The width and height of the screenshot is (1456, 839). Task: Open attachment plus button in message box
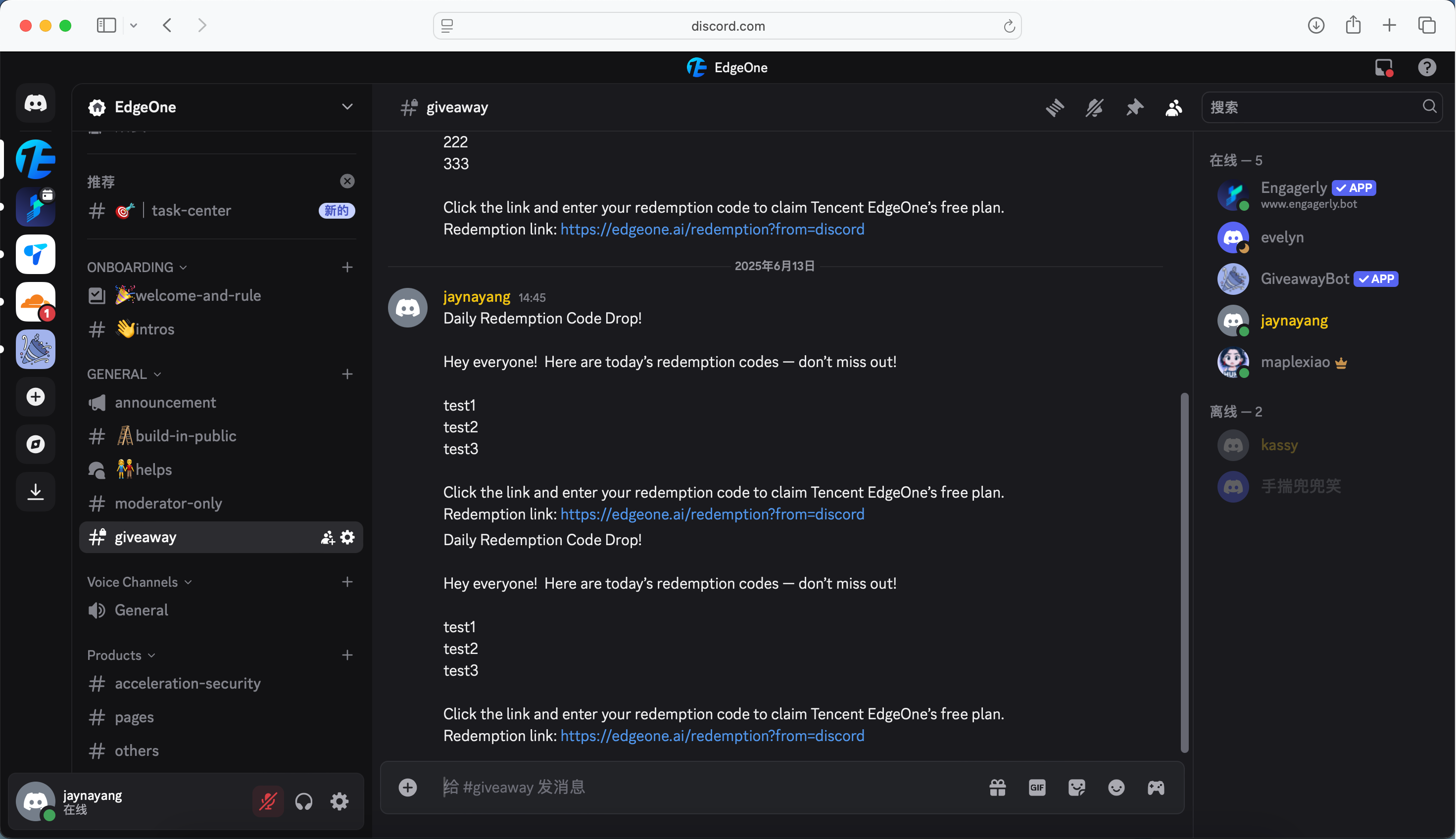[407, 787]
